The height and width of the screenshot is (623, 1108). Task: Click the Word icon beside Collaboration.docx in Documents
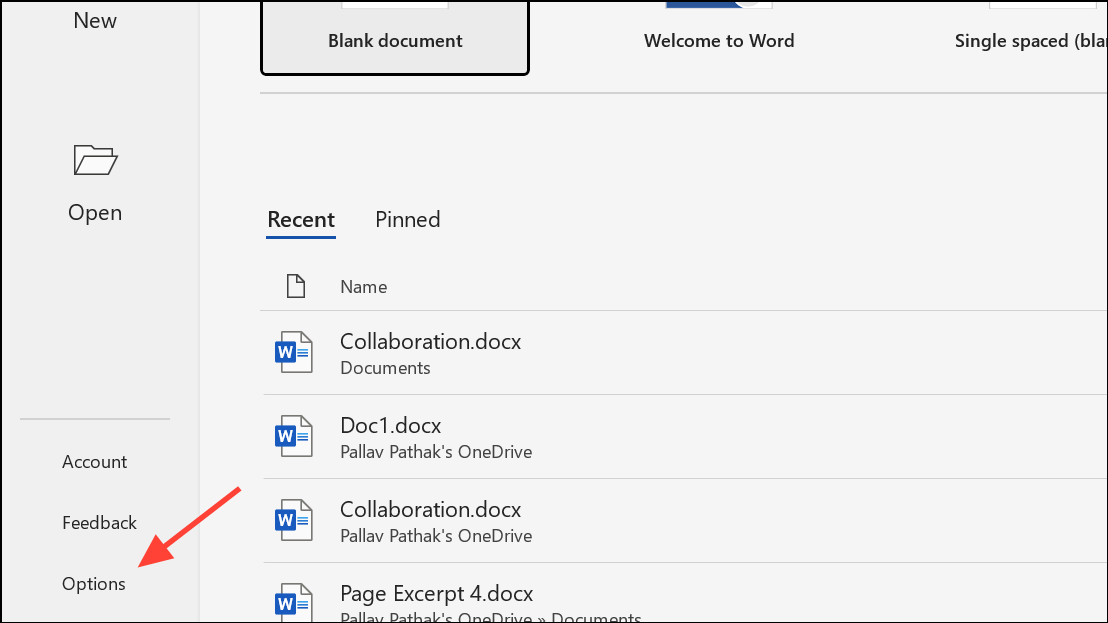293,352
